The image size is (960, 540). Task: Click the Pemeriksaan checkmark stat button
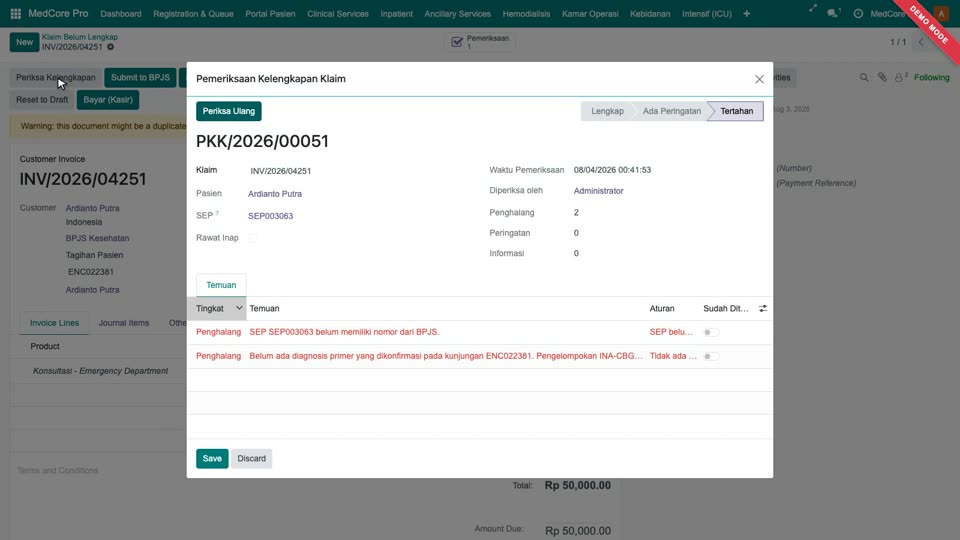coord(480,42)
